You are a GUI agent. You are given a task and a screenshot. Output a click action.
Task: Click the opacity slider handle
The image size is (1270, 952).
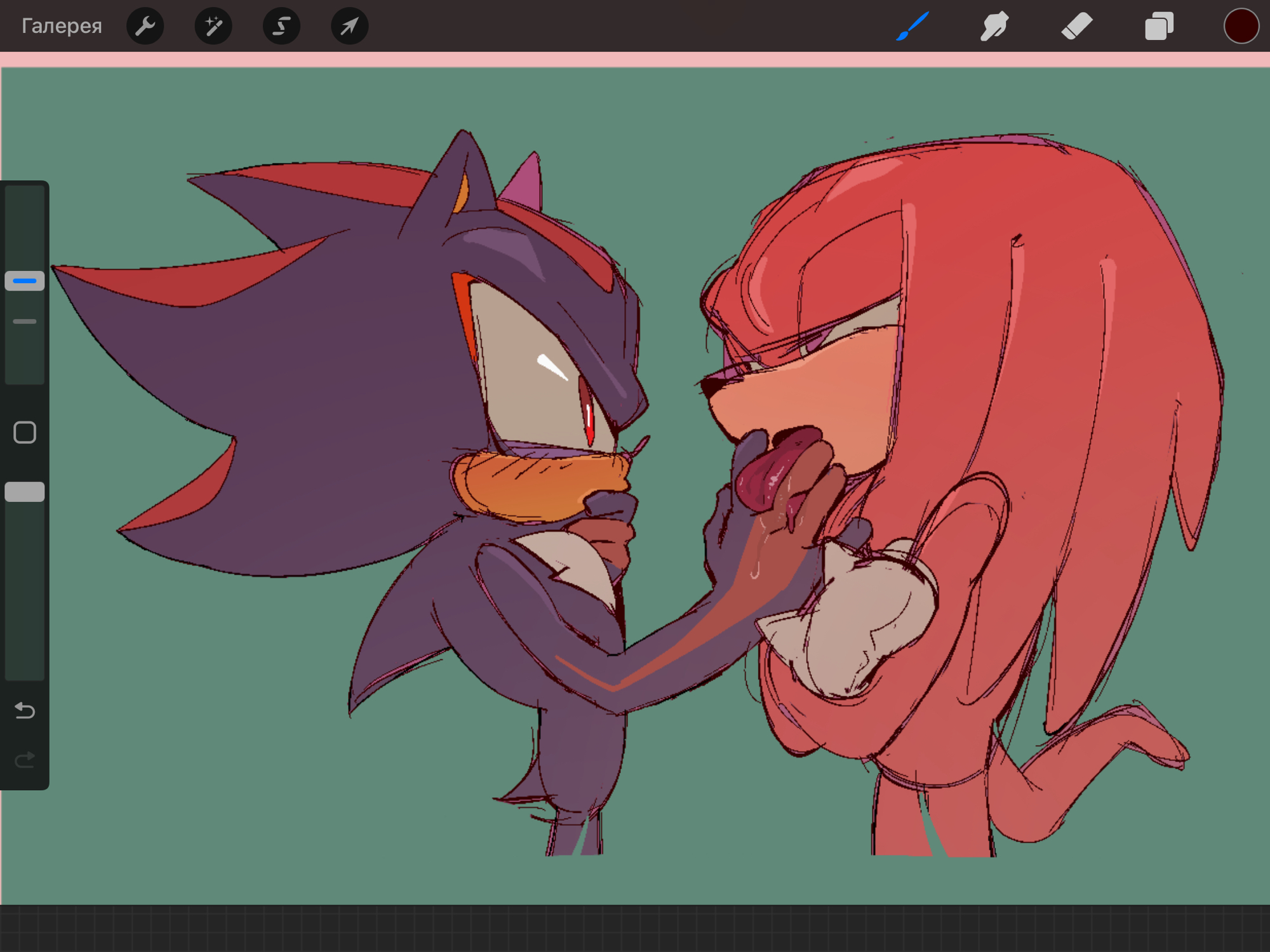coord(25,492)
